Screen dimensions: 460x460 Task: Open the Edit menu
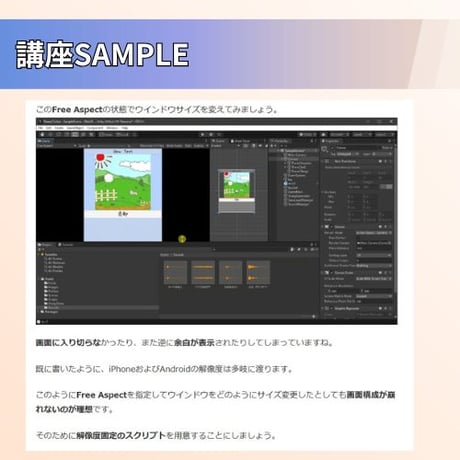49,128
